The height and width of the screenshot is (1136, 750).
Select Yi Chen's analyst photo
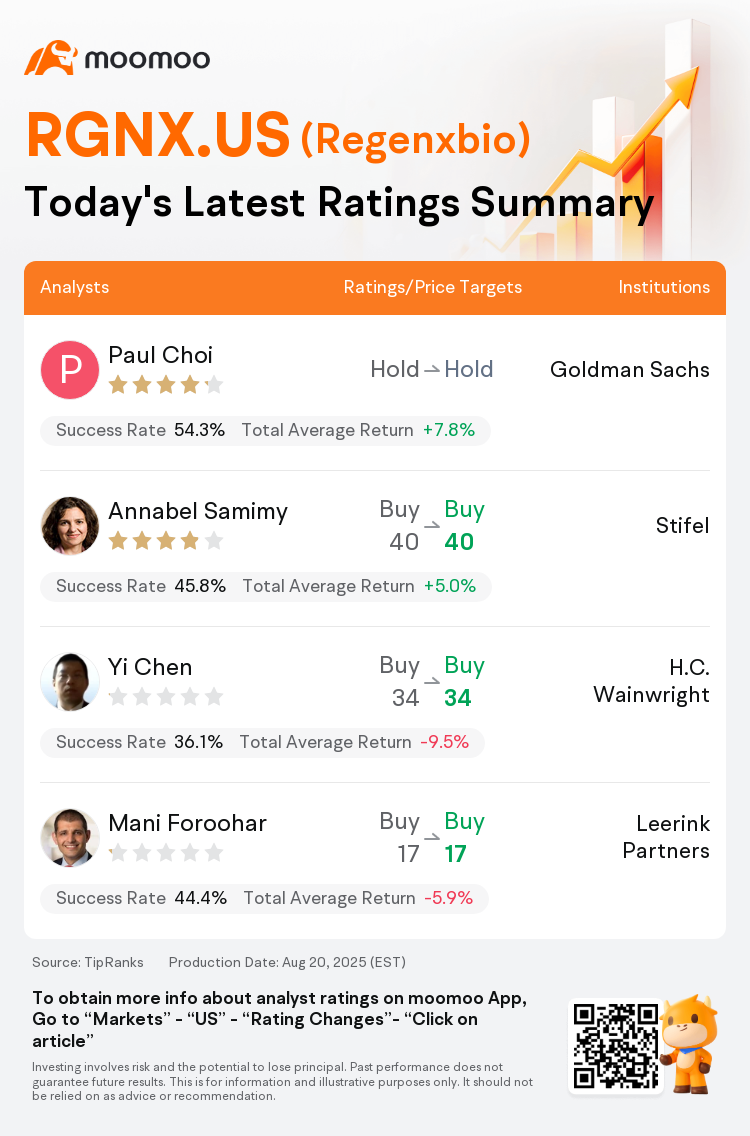(x=70, y=681)
